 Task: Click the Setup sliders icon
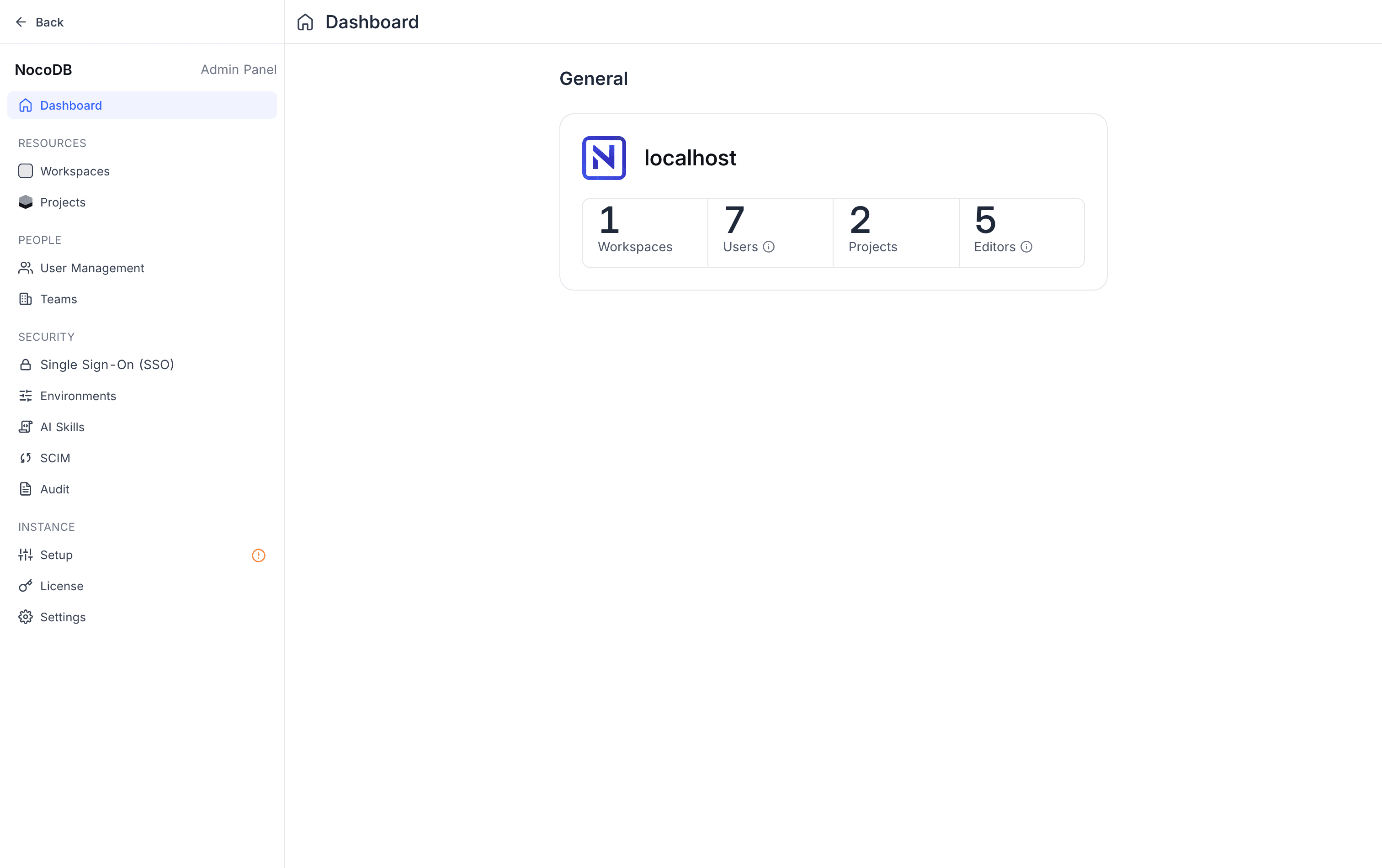click(25, 555)
